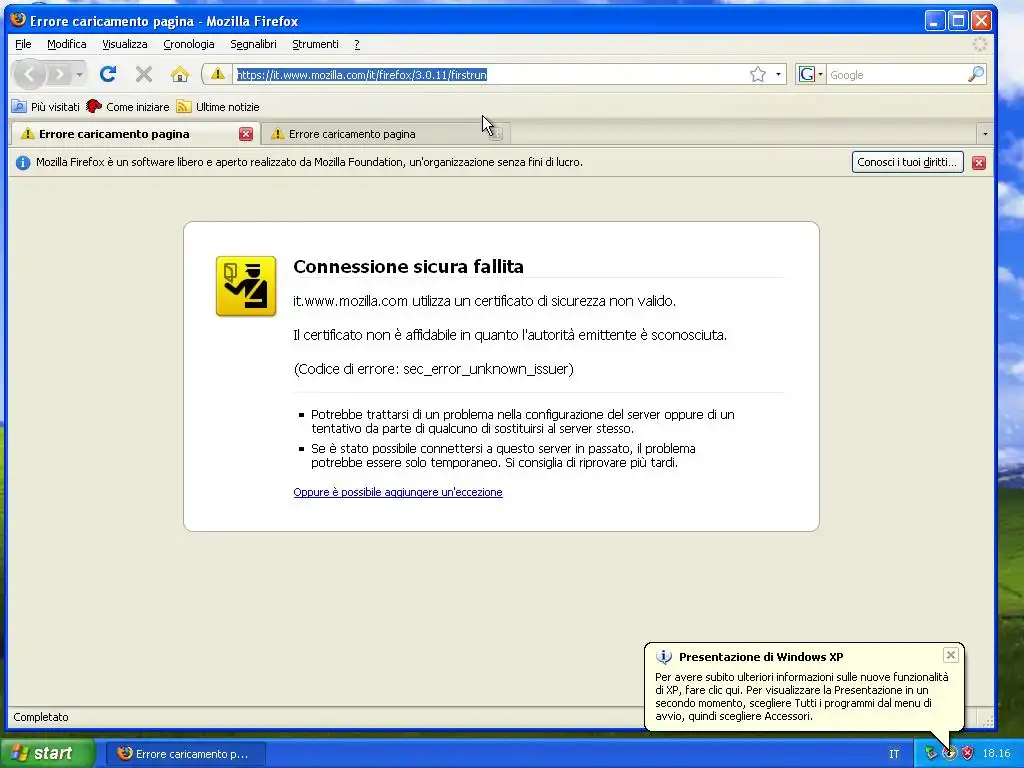This screenshot has width=1024, height=768.
Task: Click the network connection tray icon
Action: (x=931, y=753)
